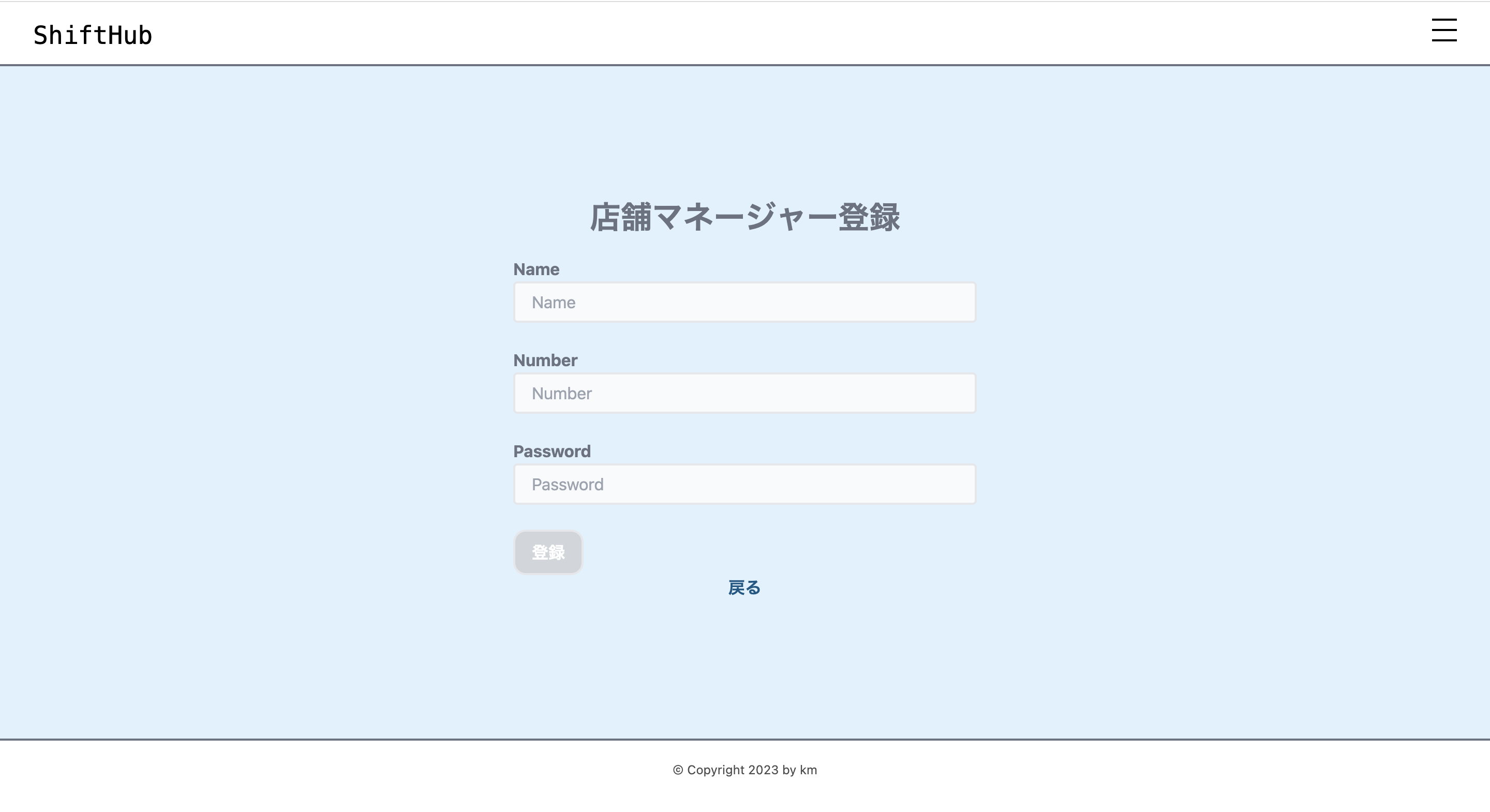Click inside the Name input field
Viewport: 1490px width, 812px height.
point(744,302)
